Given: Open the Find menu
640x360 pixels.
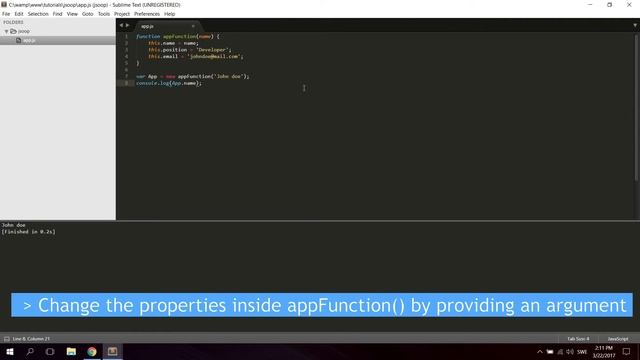Looking at the screenshot, I should (x=58, y=14).
